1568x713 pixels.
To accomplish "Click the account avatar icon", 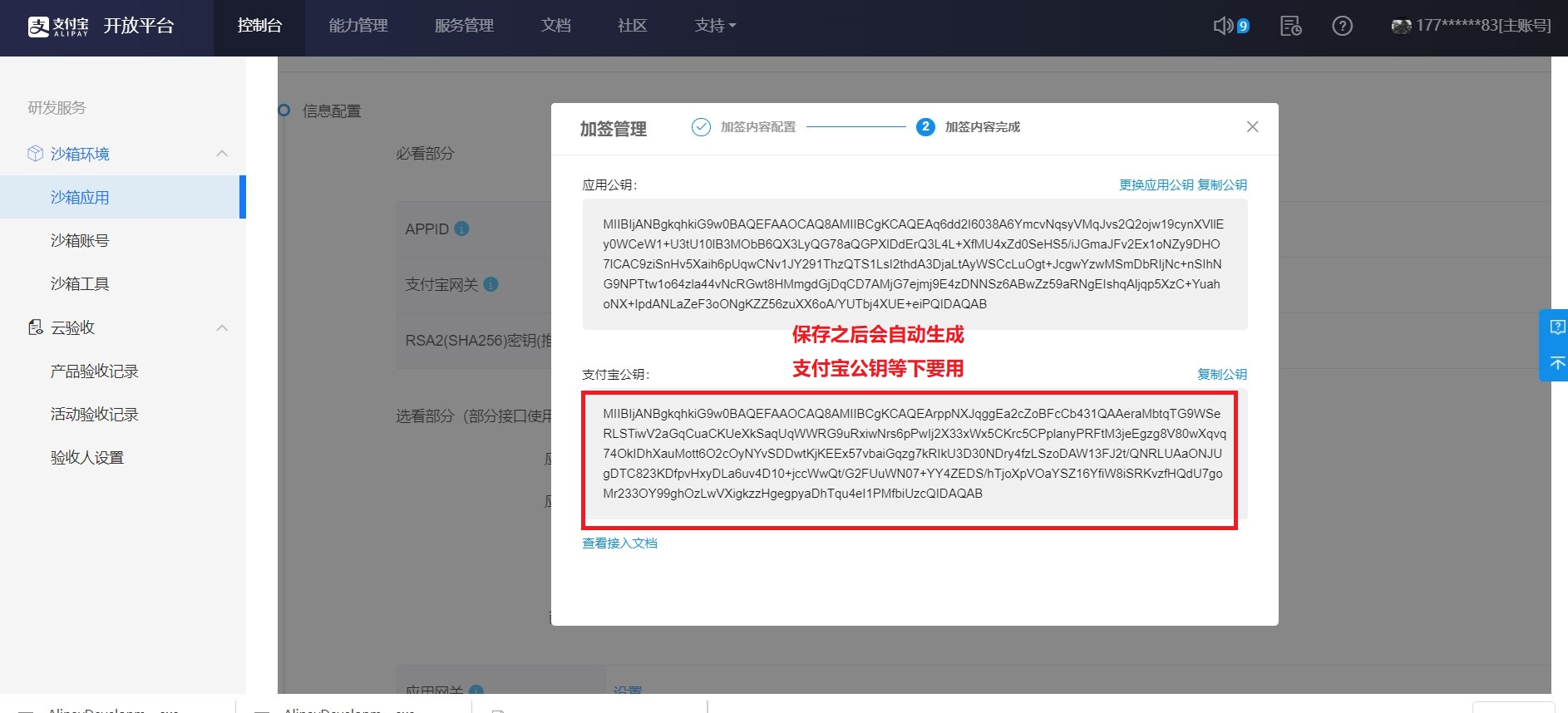I will pyautogui.click(x=1402, y=26).
